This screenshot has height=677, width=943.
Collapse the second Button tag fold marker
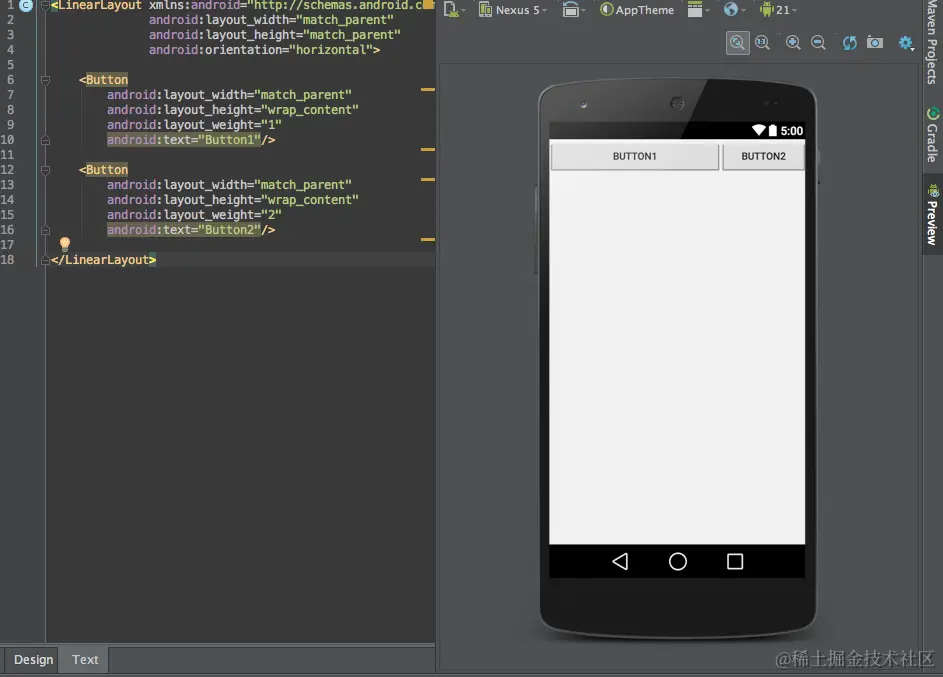(x=45, y=170)
